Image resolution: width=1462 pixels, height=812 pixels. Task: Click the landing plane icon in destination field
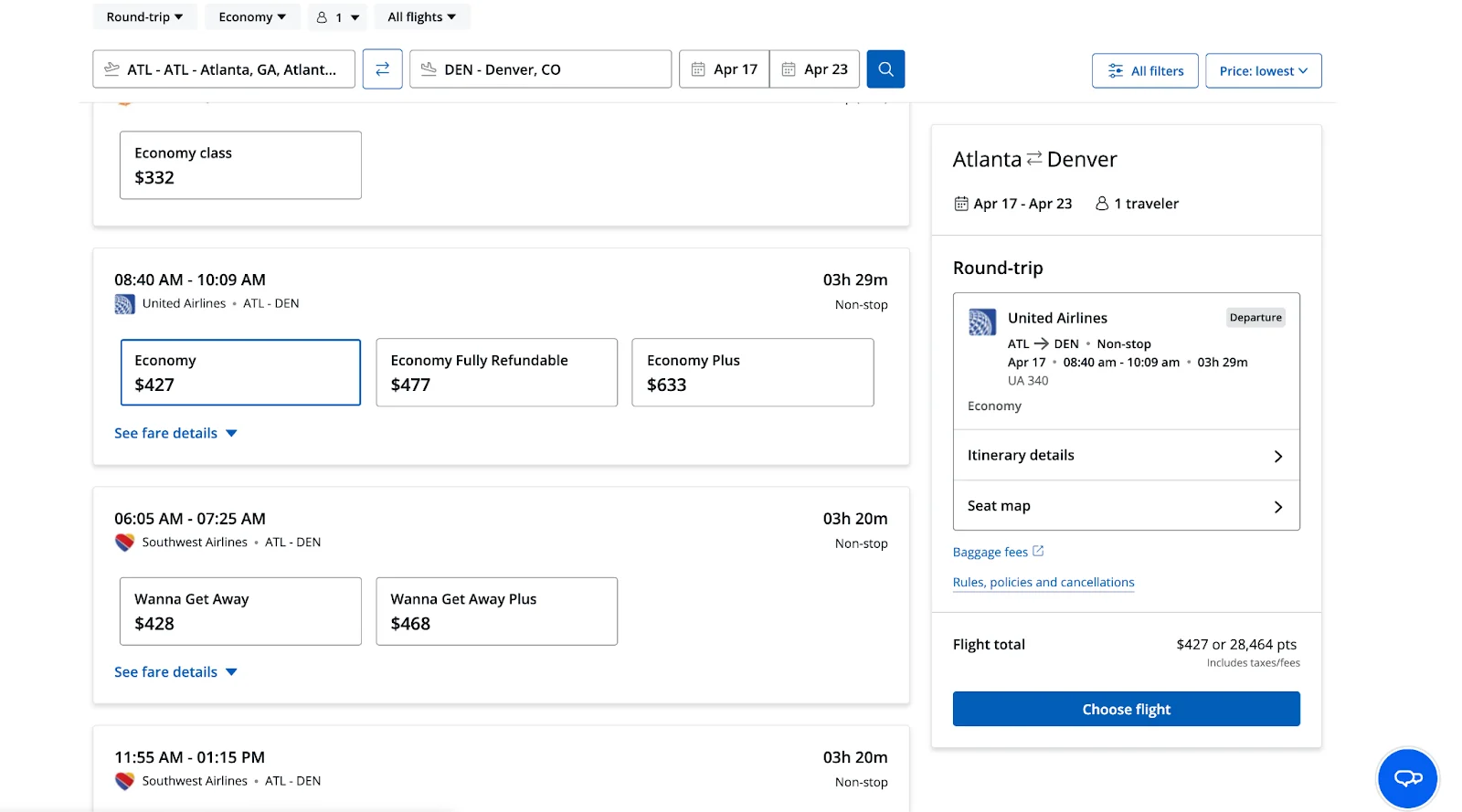429,69
